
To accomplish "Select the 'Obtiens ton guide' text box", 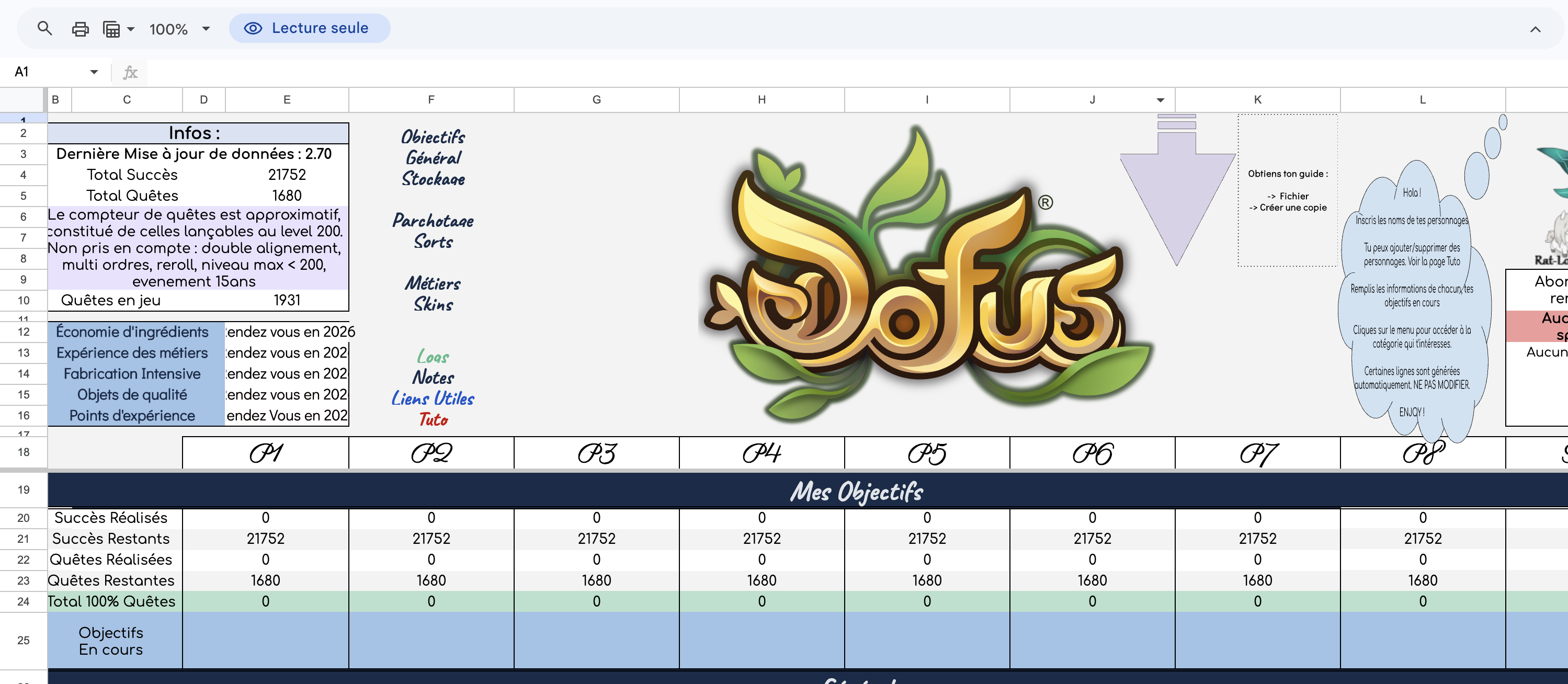I will point(1287,190).
